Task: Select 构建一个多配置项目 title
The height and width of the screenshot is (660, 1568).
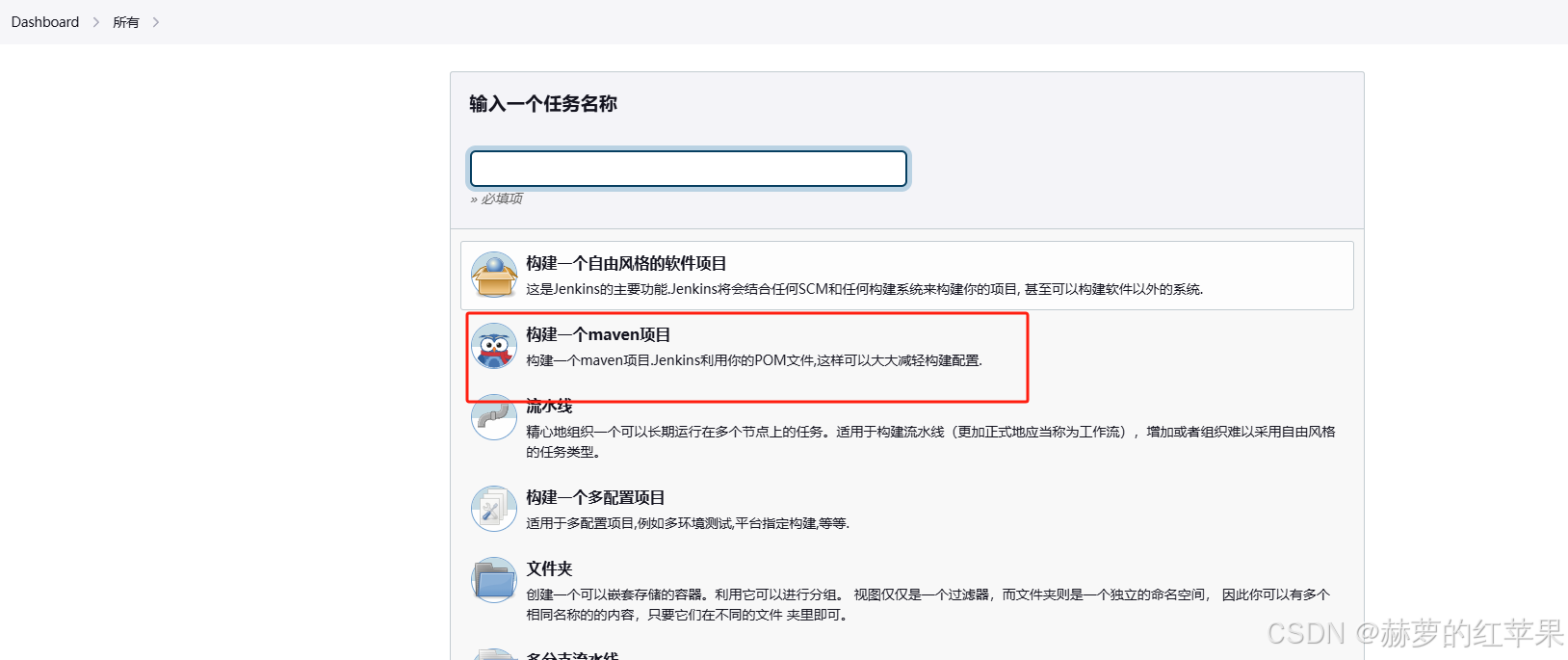Action: click(x=595, y=497)
